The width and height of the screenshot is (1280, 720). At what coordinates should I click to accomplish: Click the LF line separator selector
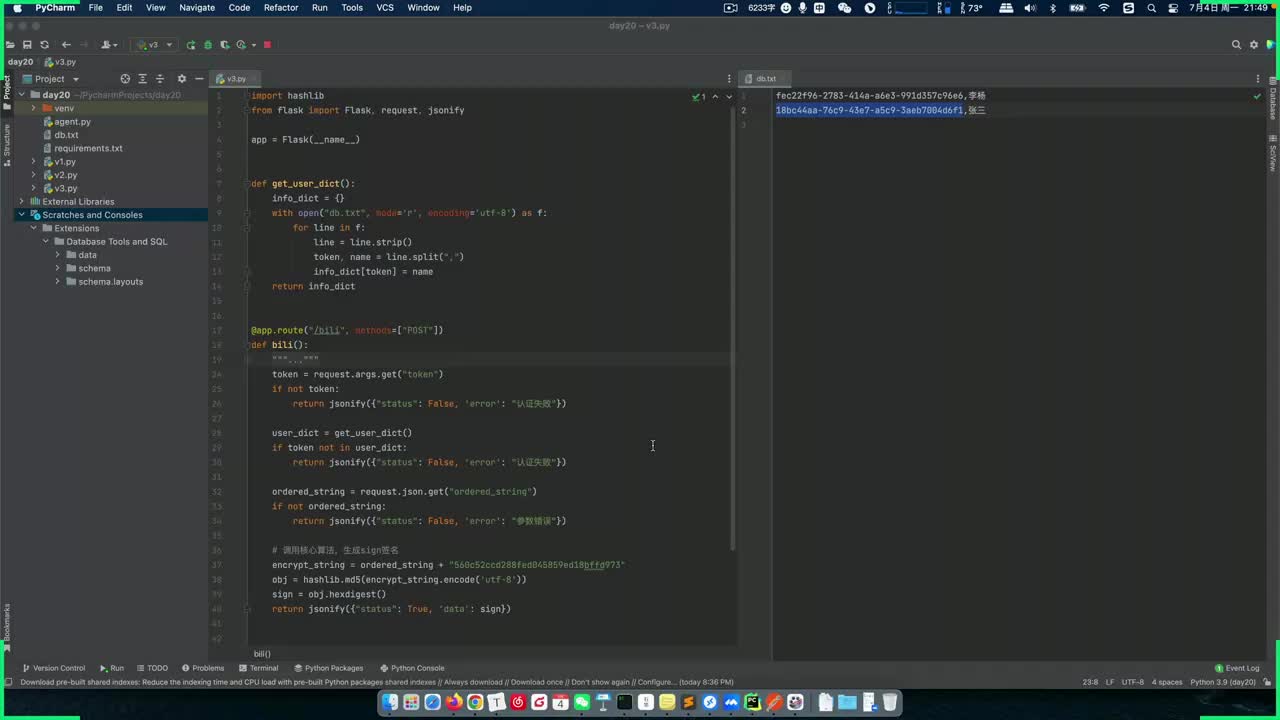coord(1110,682)
